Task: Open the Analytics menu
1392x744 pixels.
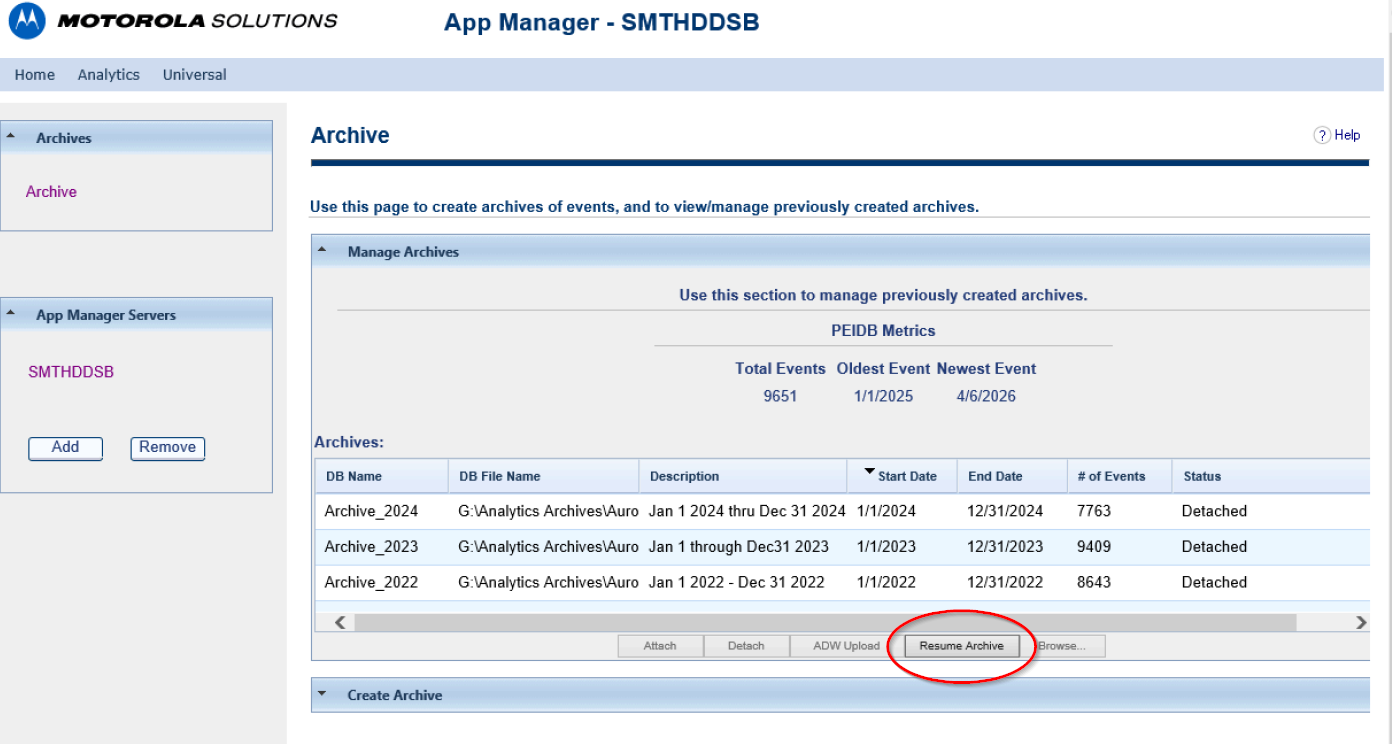Action: 109,75
